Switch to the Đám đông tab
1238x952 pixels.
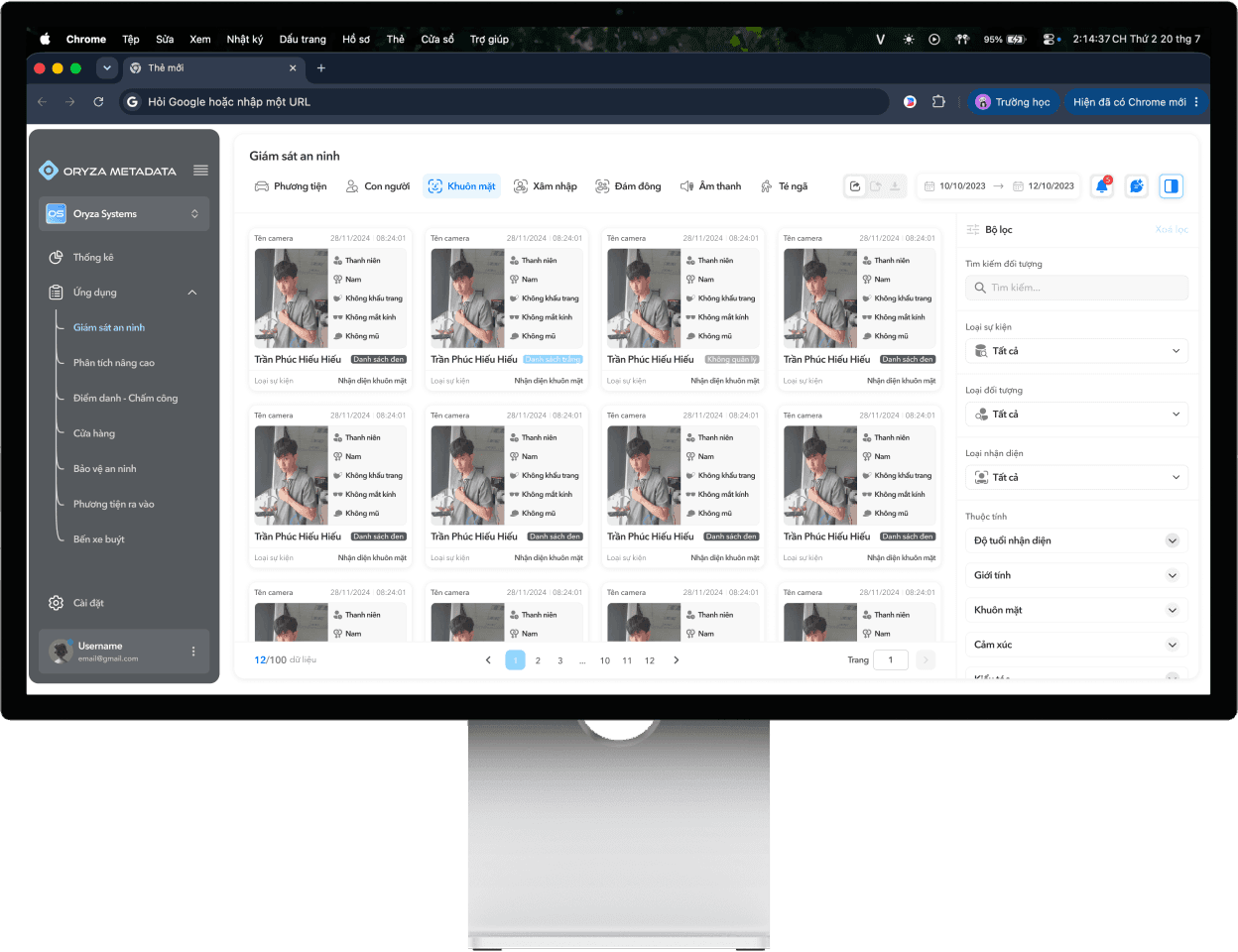click(x=628, y=186)
